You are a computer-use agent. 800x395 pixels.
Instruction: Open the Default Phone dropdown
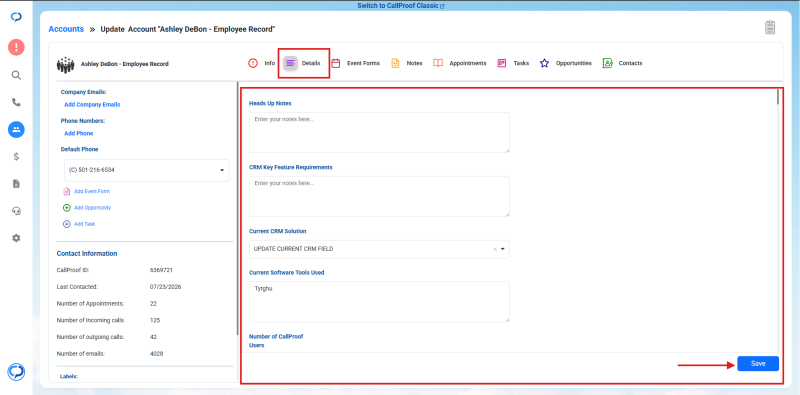pyautogui.click(x=147, y=170)
